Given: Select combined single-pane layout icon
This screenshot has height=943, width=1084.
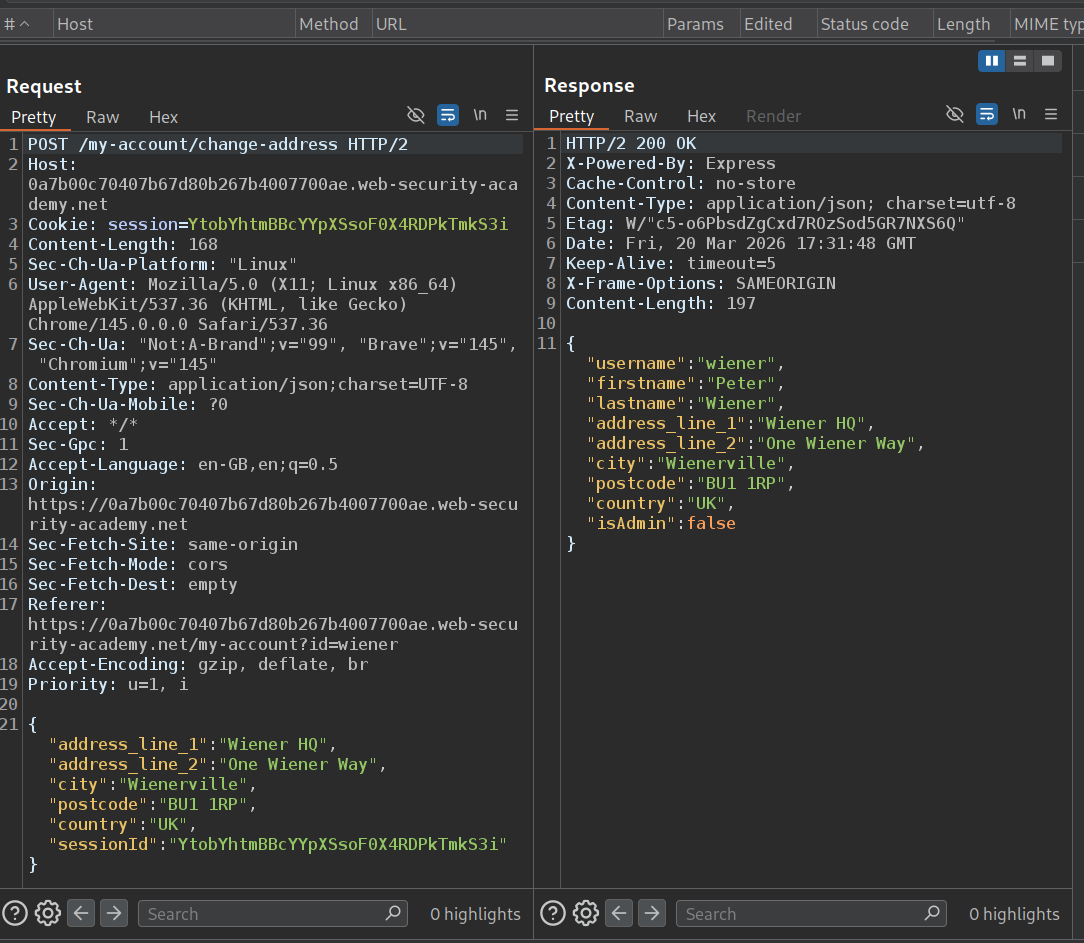Looking at the screenshot, I should pos(1047,61).
